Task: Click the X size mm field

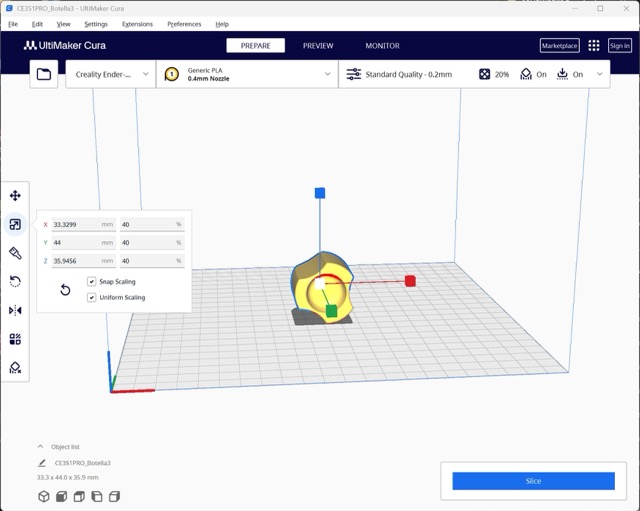Action: coord(84,224)
